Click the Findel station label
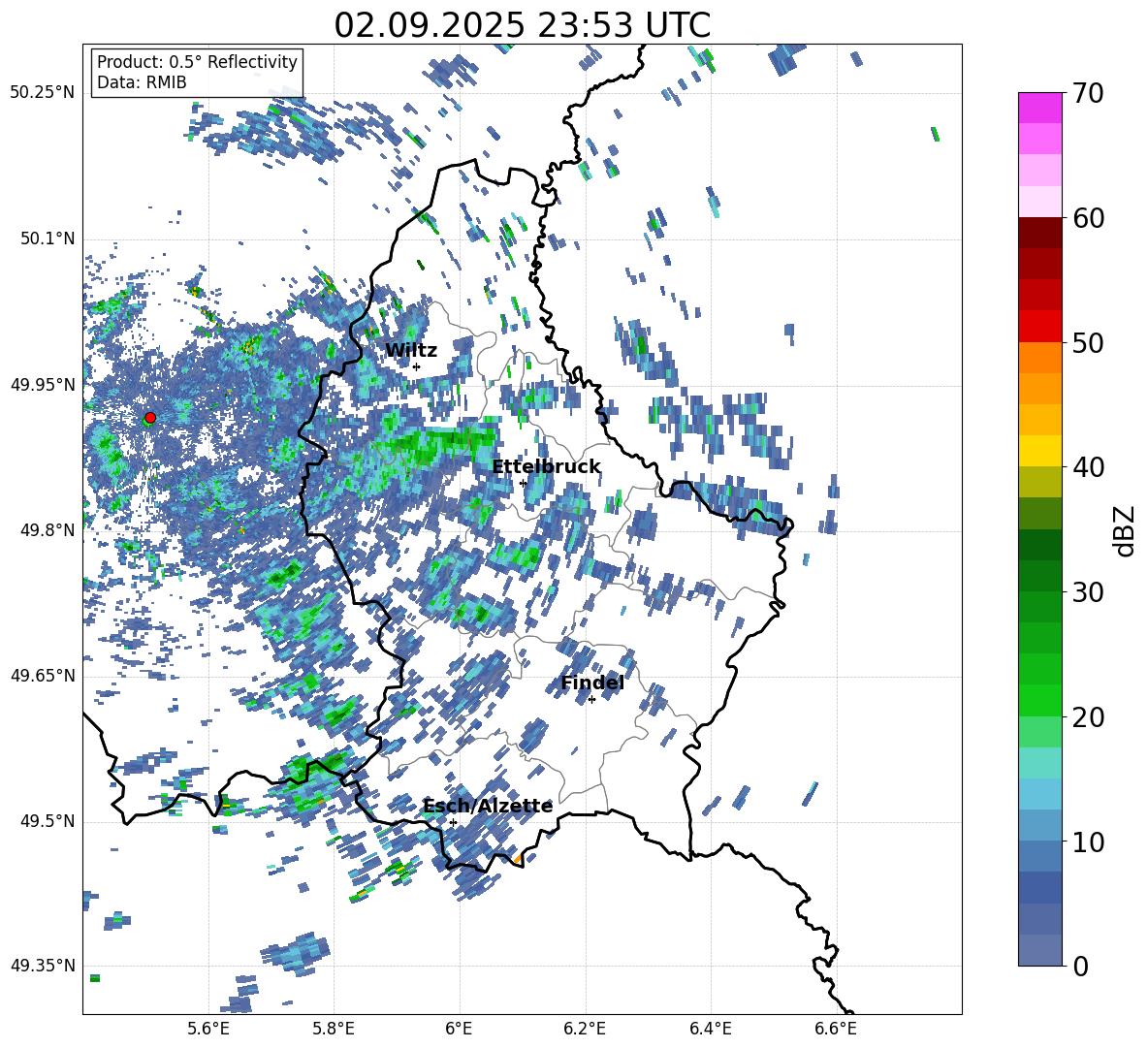1148x1048 pixels. [592, 683]
